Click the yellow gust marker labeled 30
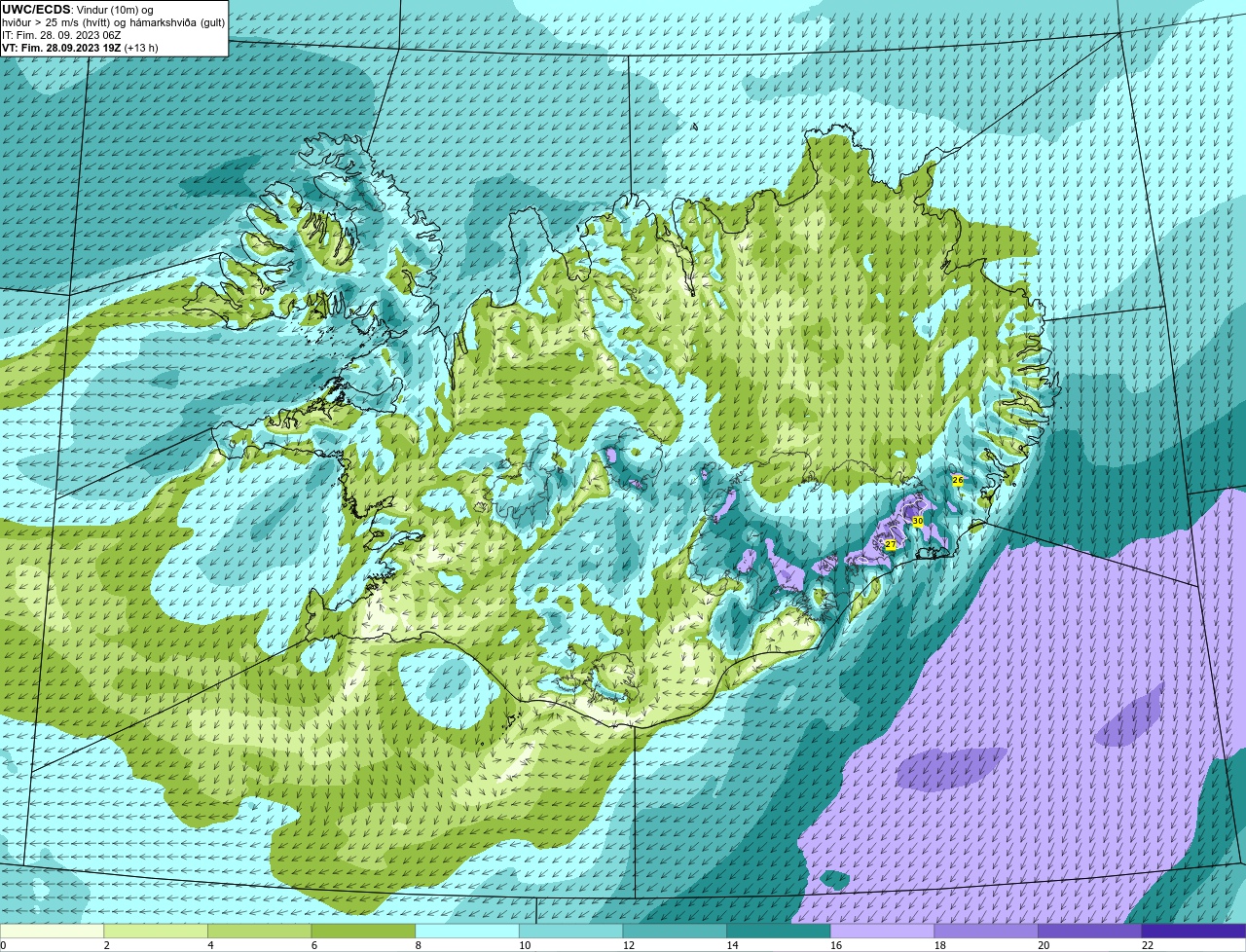This screenshot has height=952, width=1246. click(x=917, y=522)
